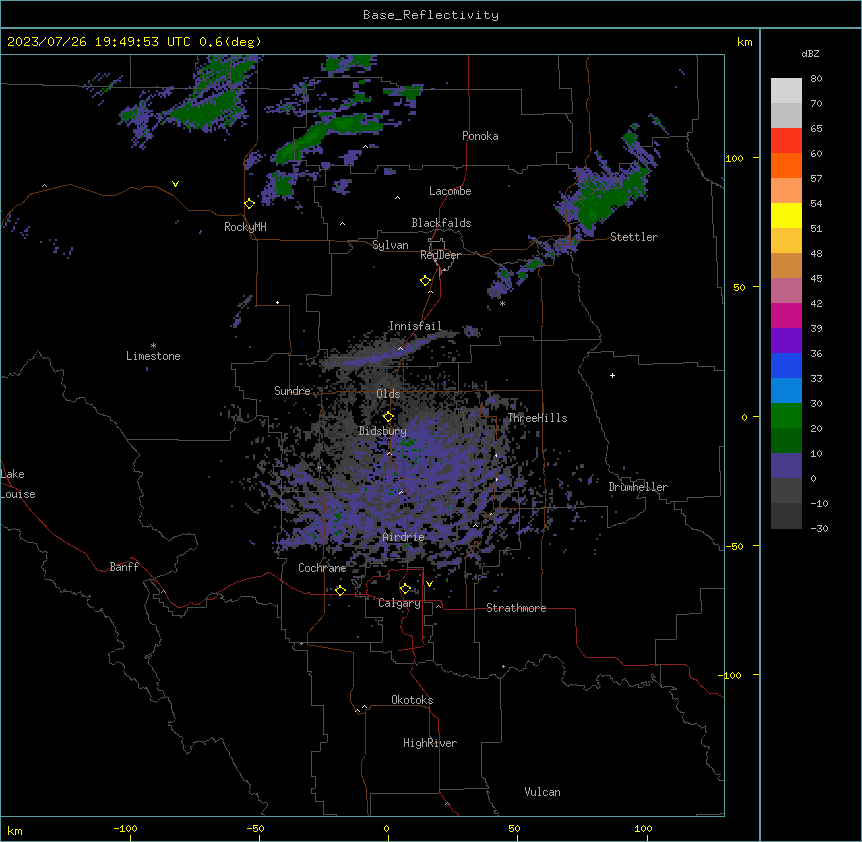862x842 pixels.
Task: Click the light gray 80–70 dBZ legend swatch
Action: click(786, 91)
